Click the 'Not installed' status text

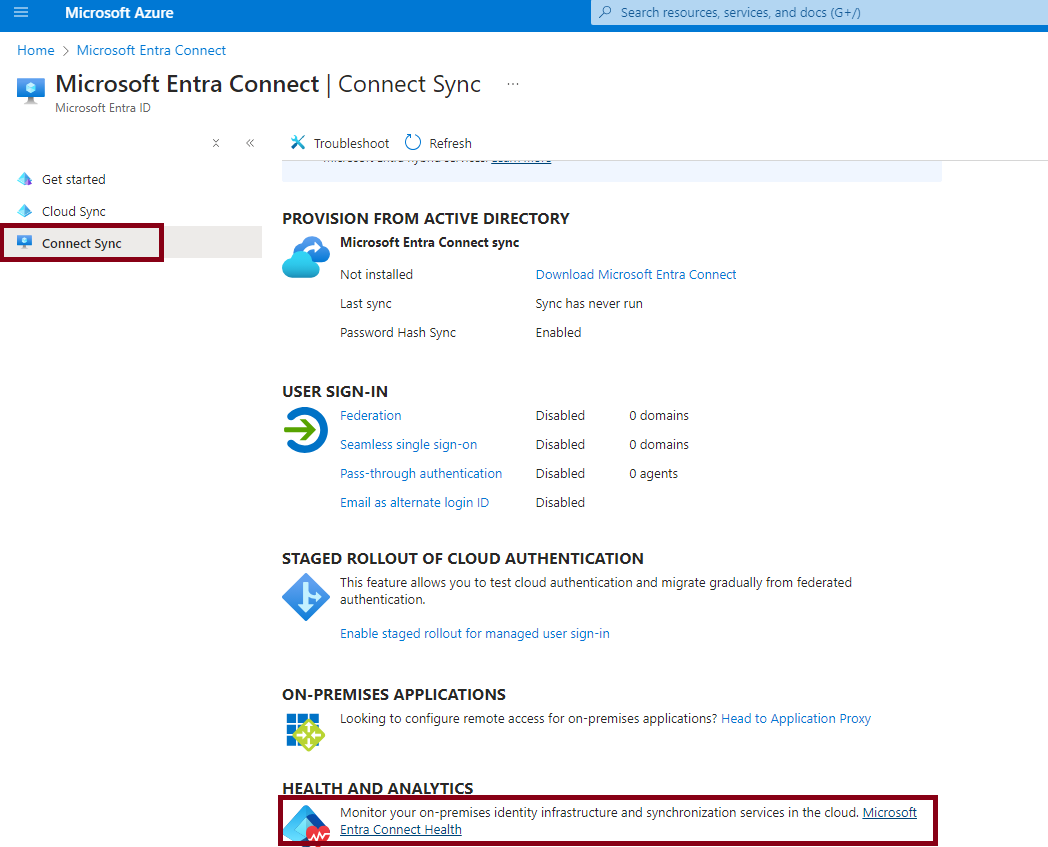(376, 275)
